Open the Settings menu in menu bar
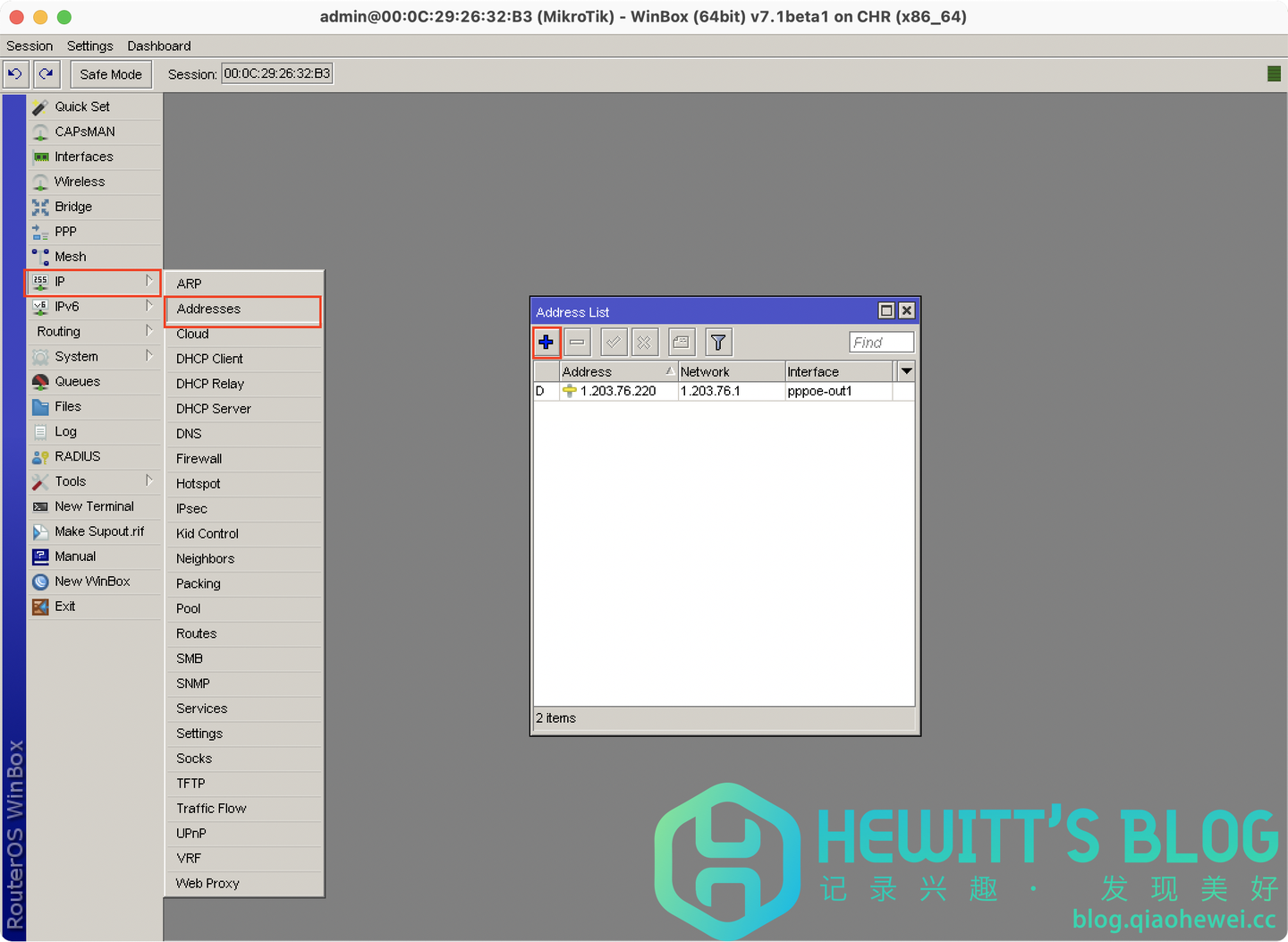 coord(90,46)
